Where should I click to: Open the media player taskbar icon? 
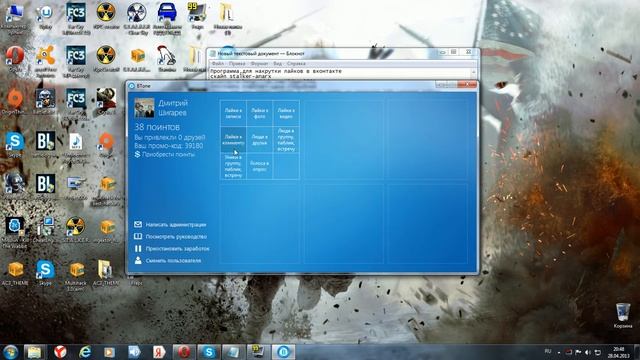point(109,352)
